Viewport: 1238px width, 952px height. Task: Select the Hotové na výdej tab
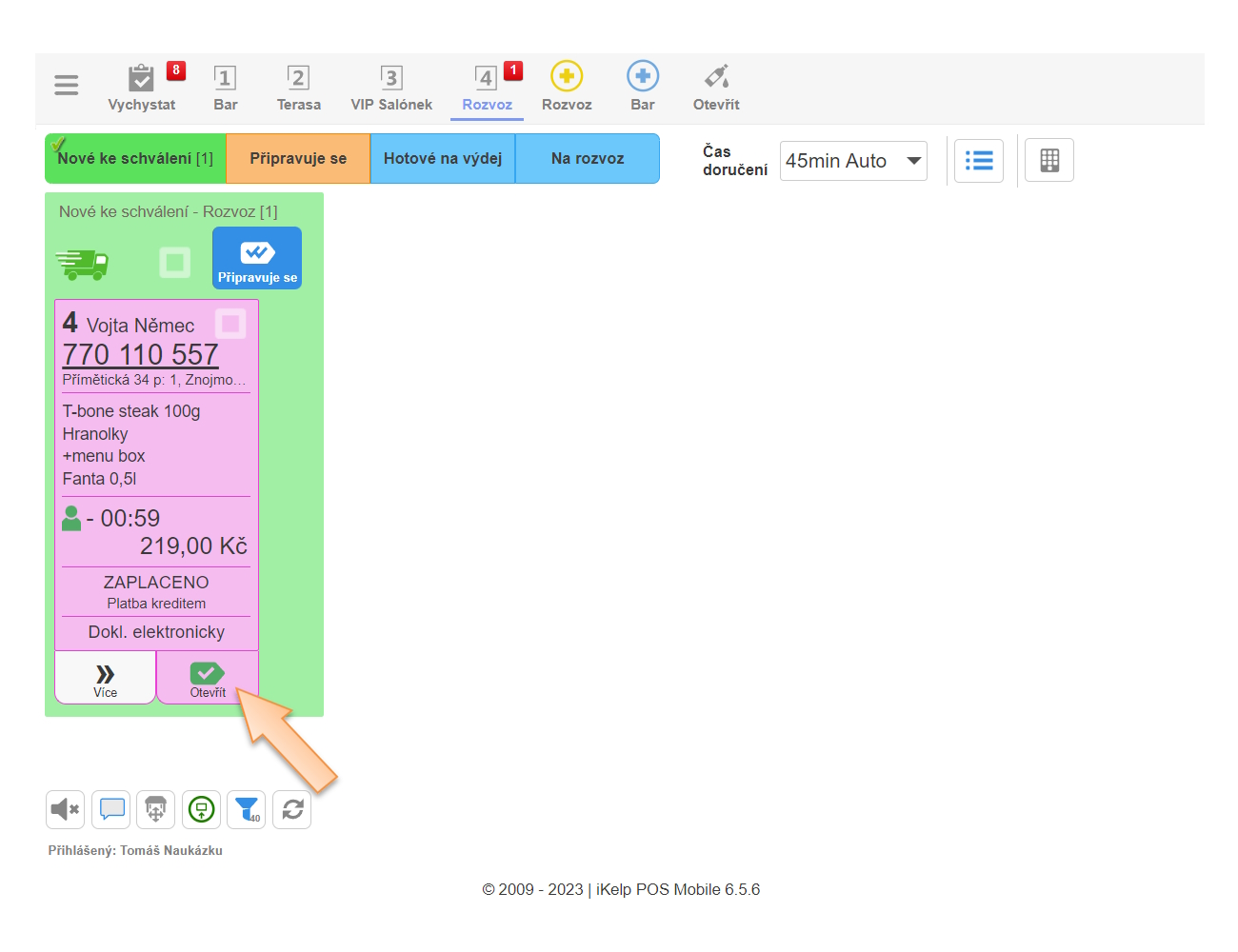pos(443,159)
